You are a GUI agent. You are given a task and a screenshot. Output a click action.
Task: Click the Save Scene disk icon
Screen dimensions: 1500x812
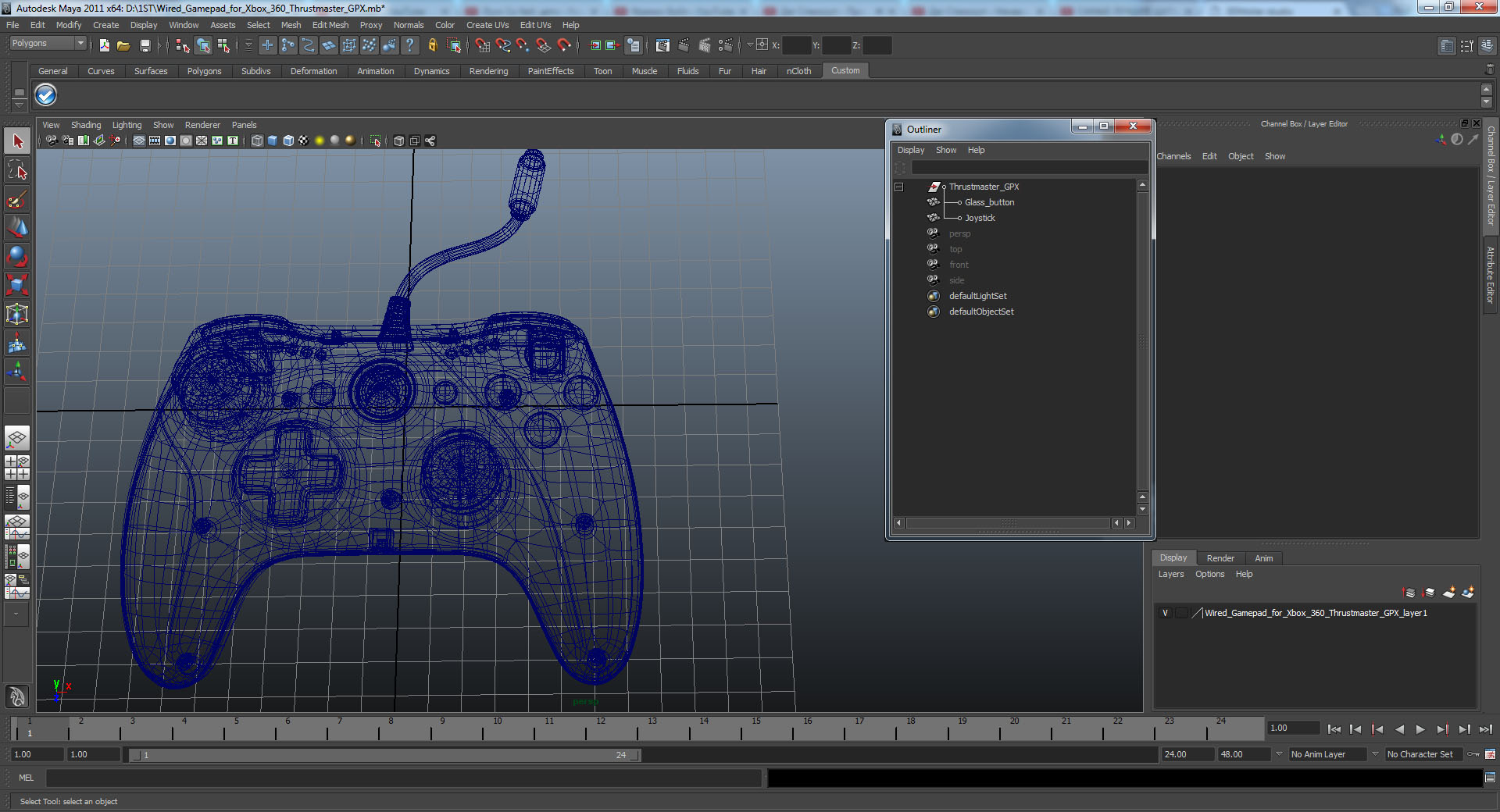click(145, 45)
